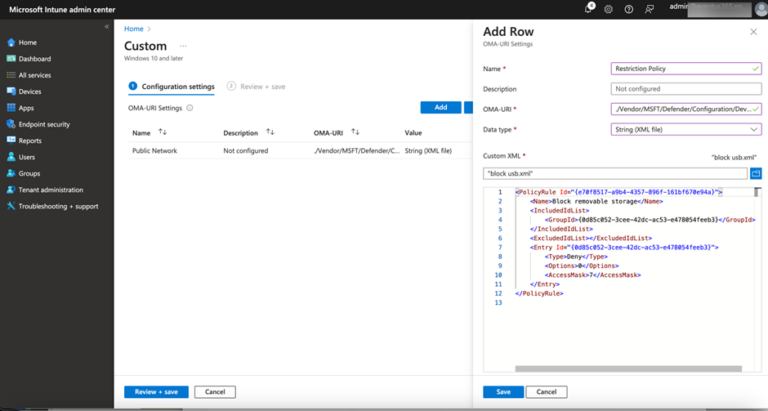Screen dimensions: 768x411
Task: Click the Home breadcrumb link
Action: click(x=132, y=29)
